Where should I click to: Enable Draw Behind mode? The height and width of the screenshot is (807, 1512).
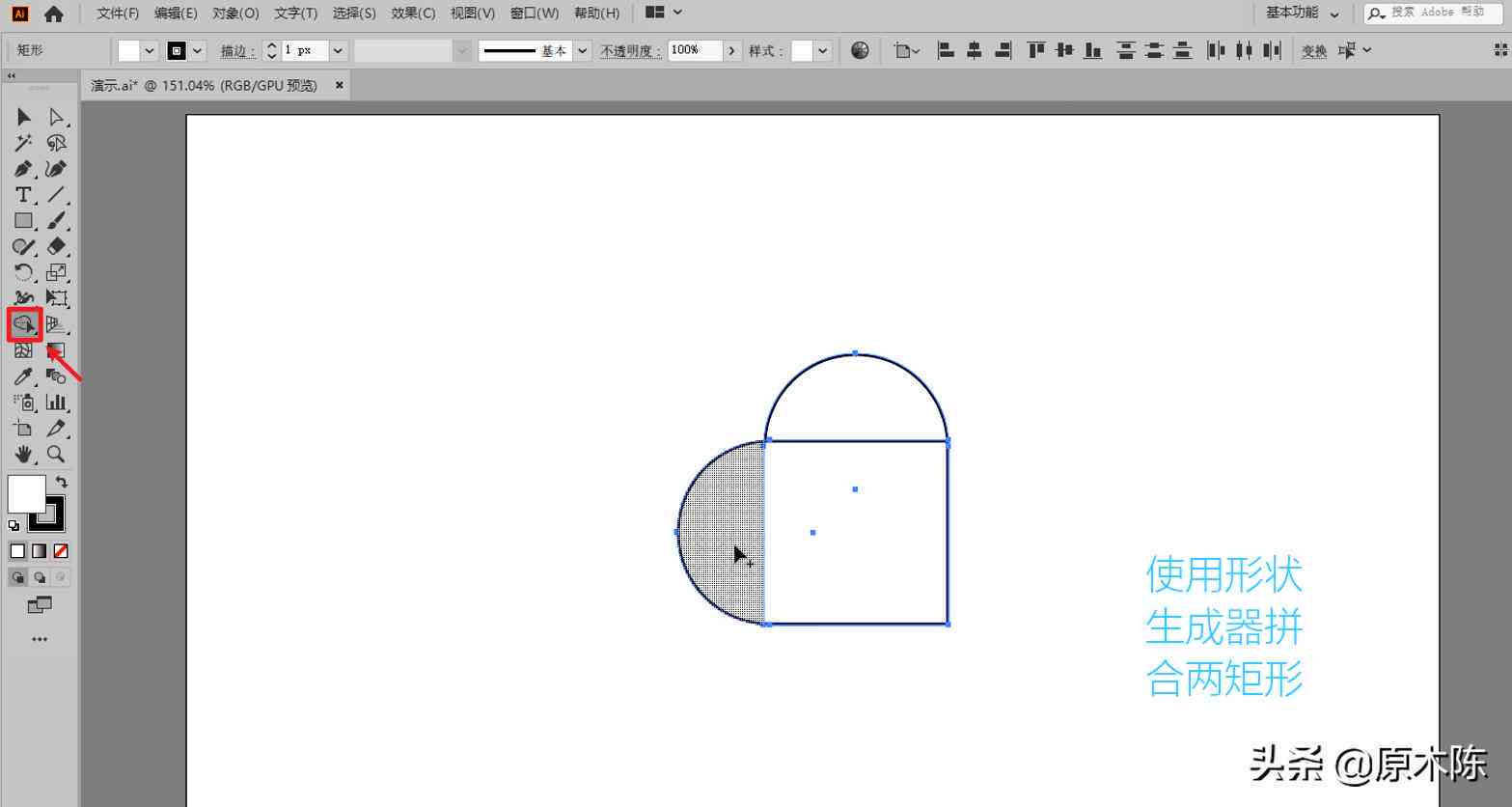click(40, 577)
